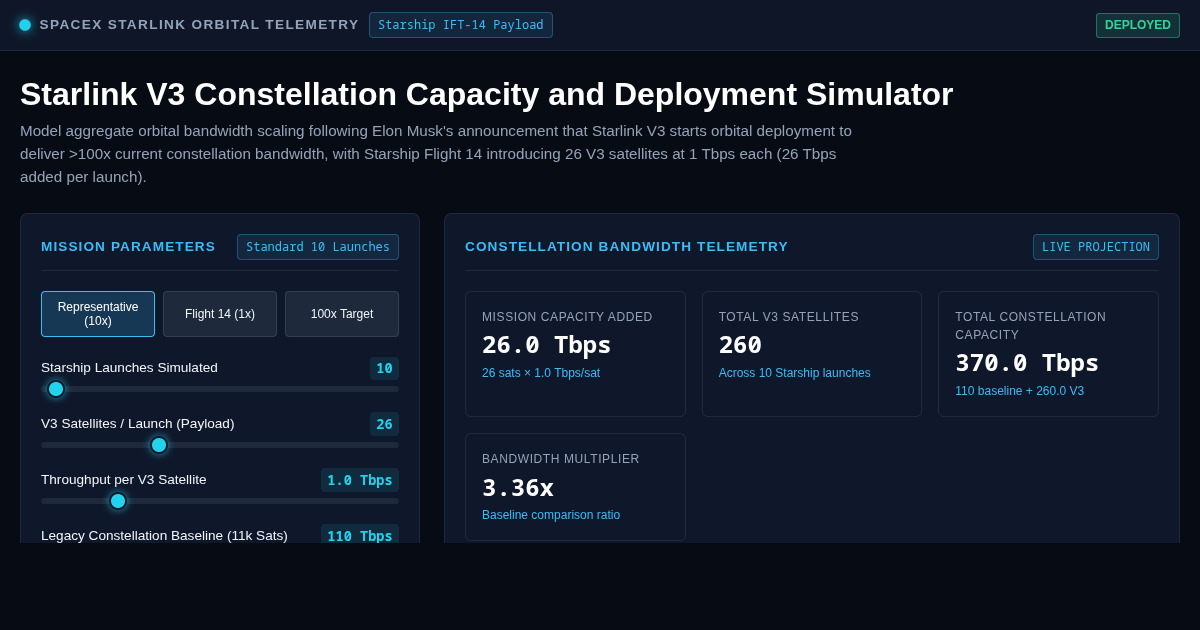Choose the 100x Target preset
Image resolution: width=1200 pixels, height=630 pixels.
tap(342, 314)
